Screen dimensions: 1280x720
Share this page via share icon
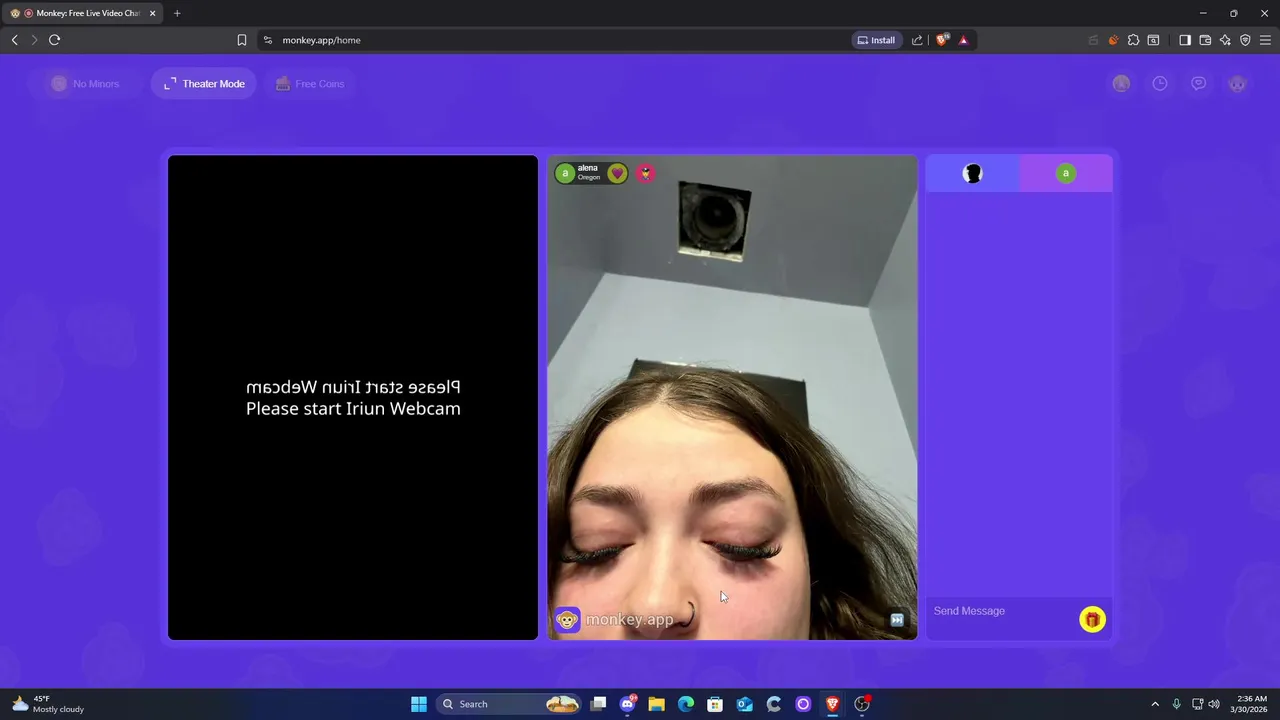point(917,40)
